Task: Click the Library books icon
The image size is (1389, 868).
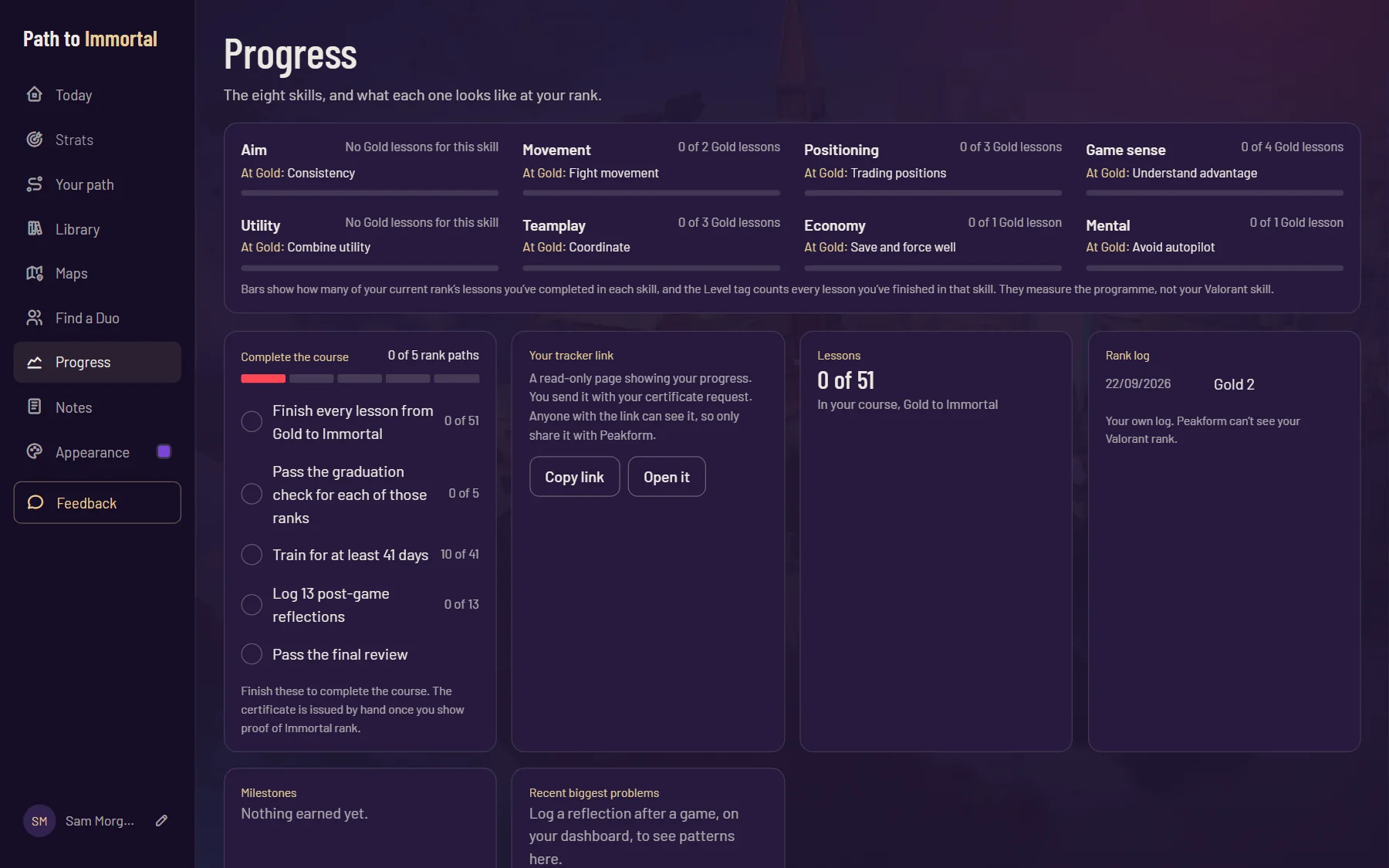Action: point(35,228)
